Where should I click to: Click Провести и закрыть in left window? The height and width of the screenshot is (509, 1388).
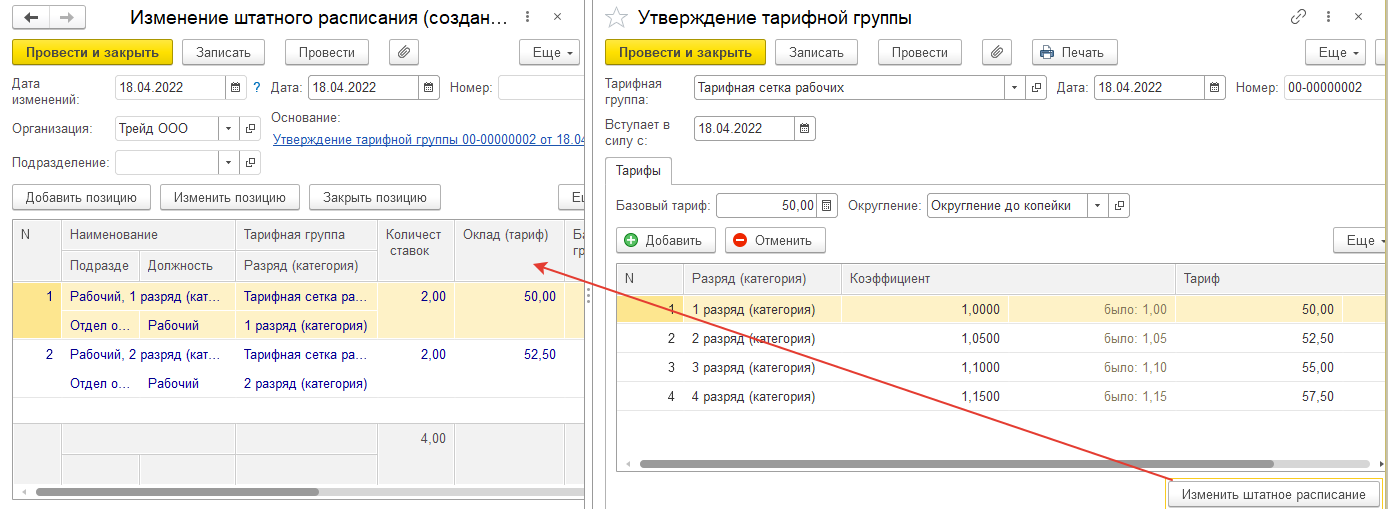(92, 52)
